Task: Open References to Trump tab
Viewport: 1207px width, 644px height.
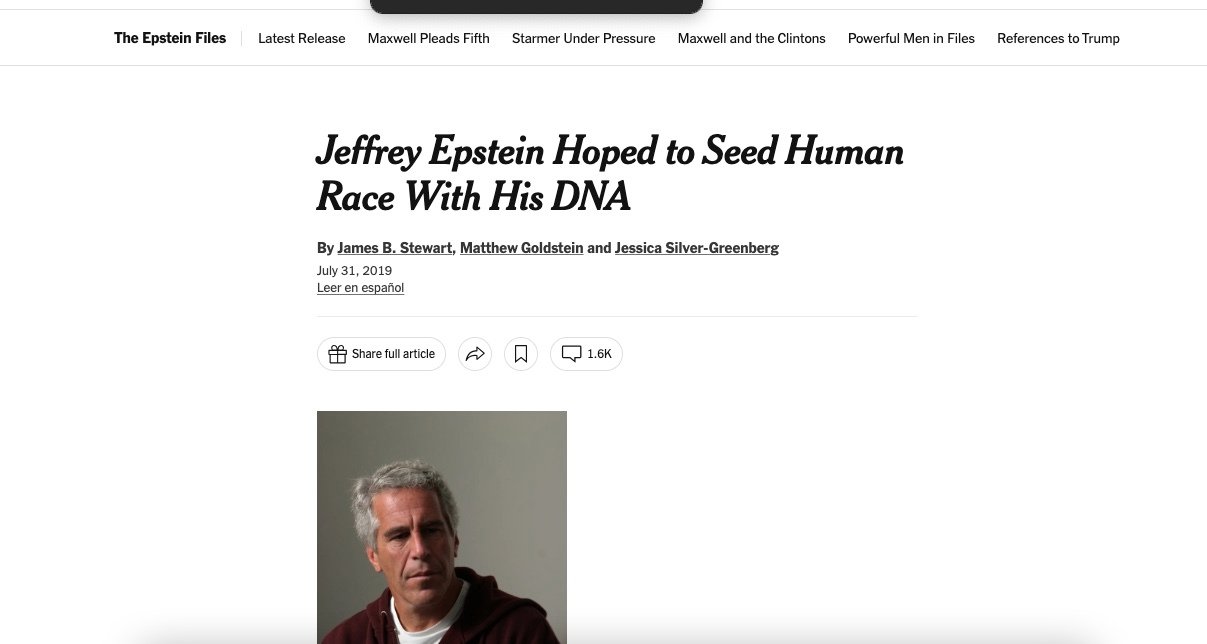Action: (1058, 38)
